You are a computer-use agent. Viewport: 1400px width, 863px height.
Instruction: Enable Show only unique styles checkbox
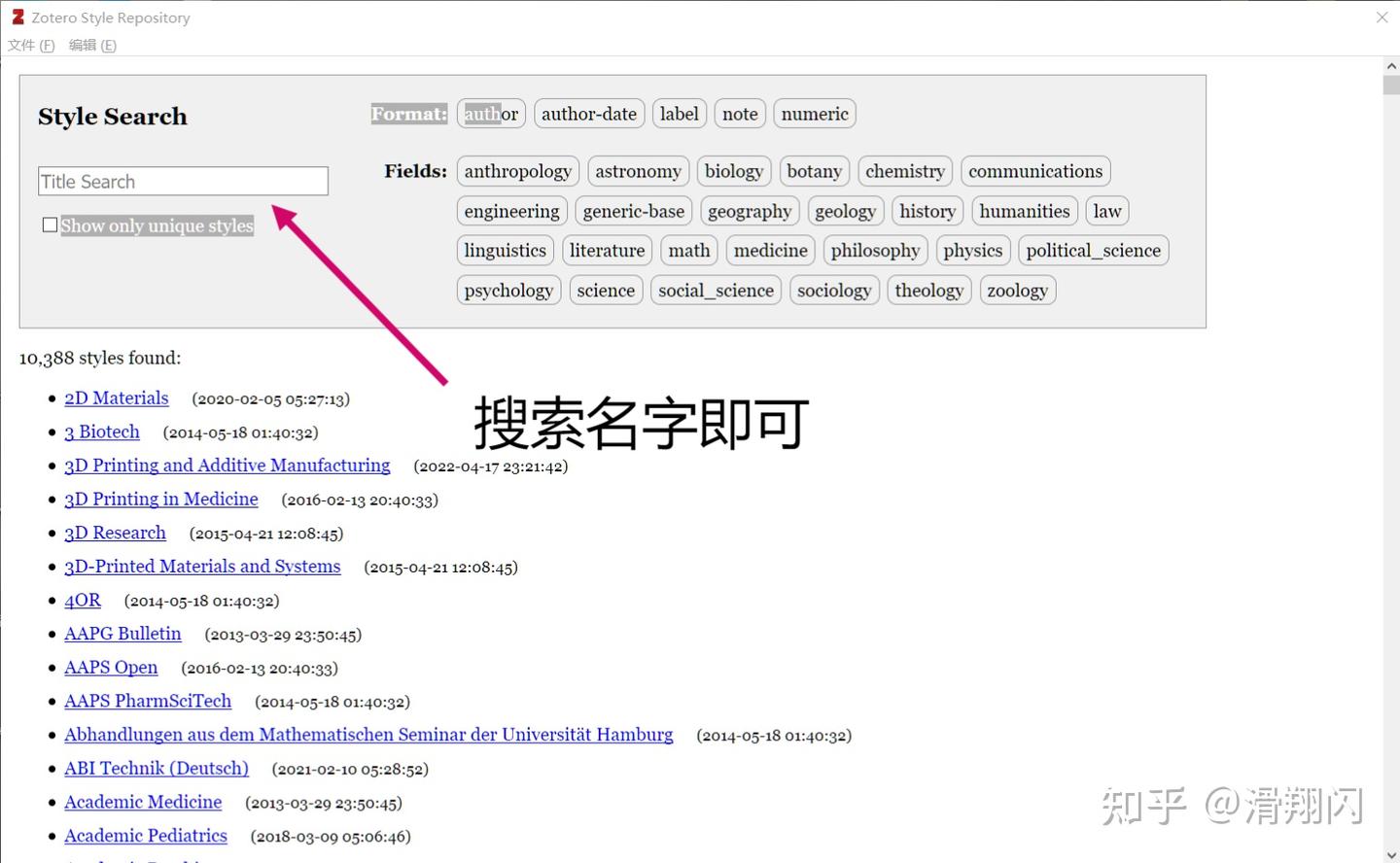(x=50, y=224)
